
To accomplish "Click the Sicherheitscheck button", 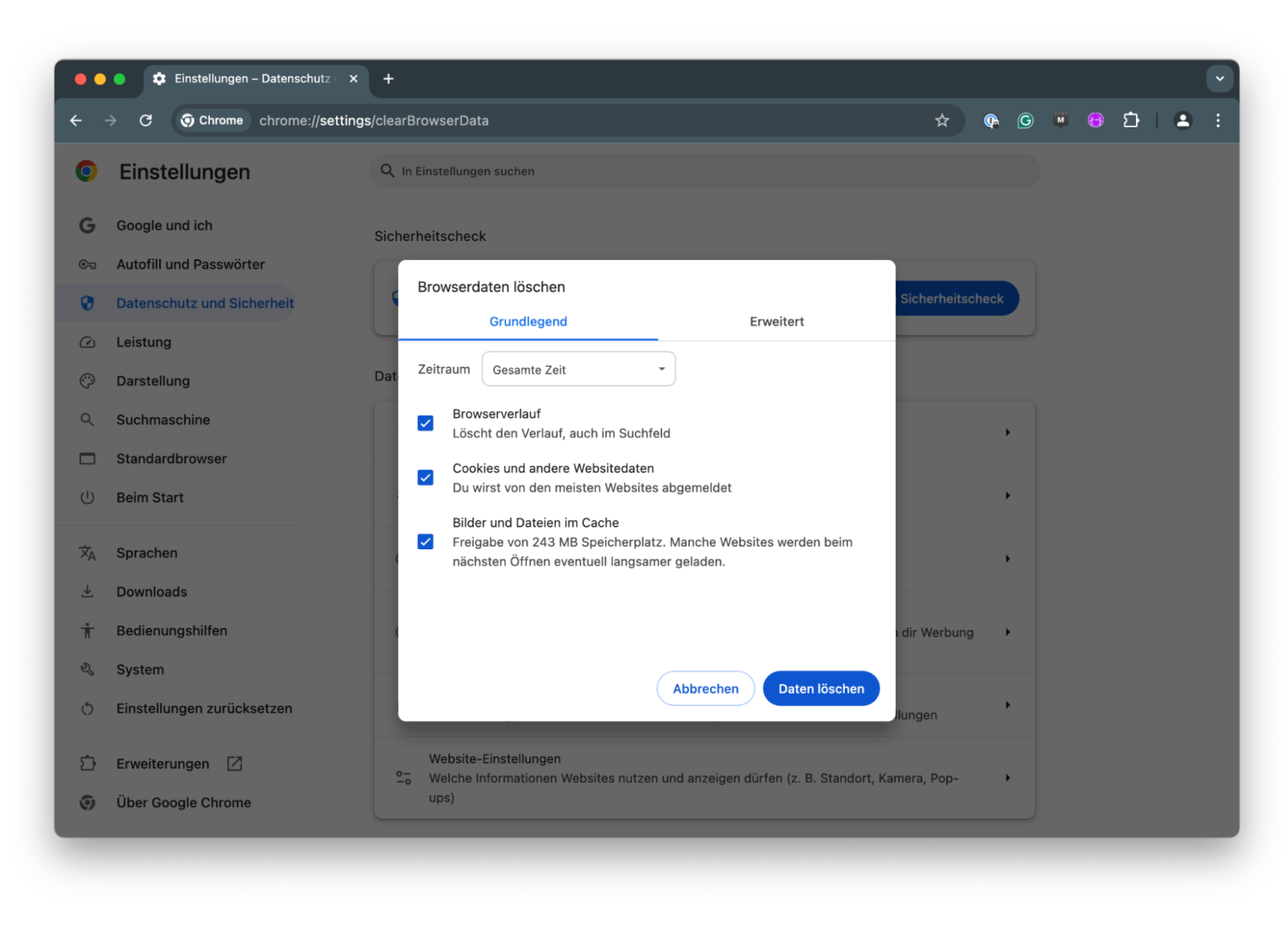I will [957, 299].
